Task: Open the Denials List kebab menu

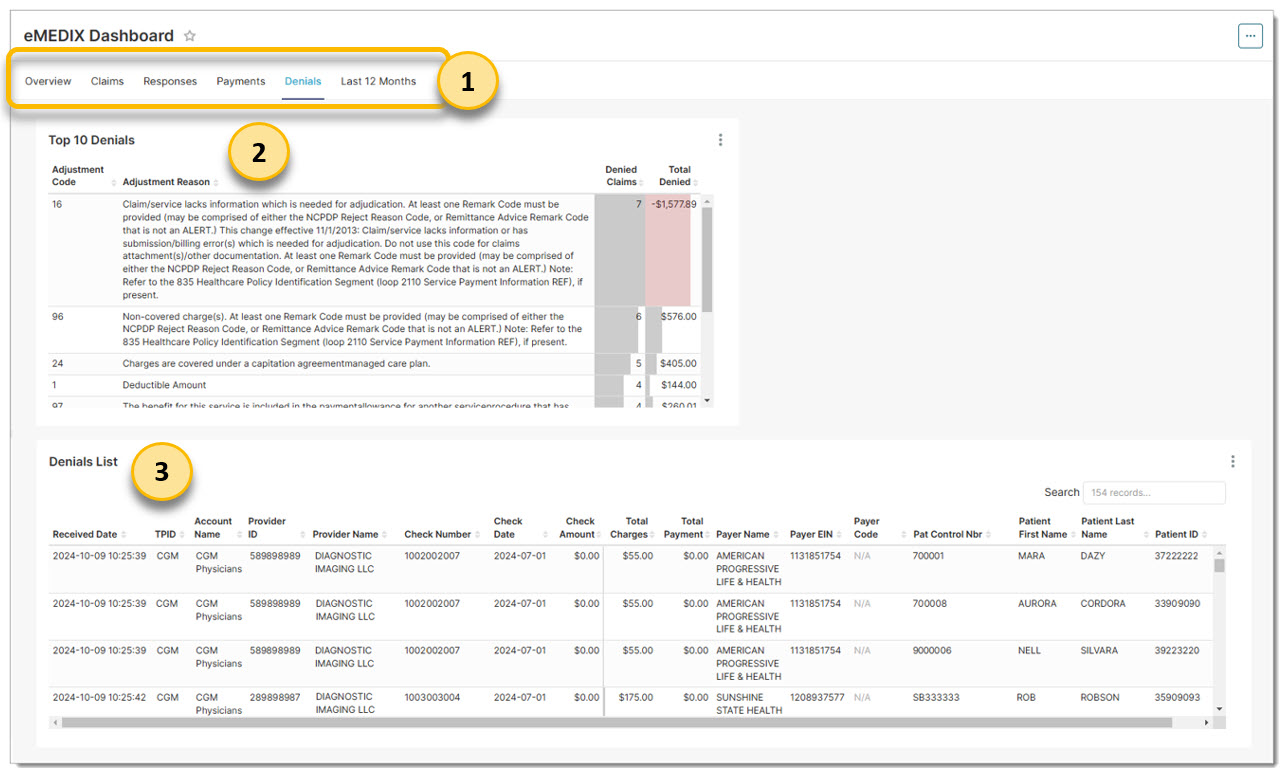Action: (1233, 461)
